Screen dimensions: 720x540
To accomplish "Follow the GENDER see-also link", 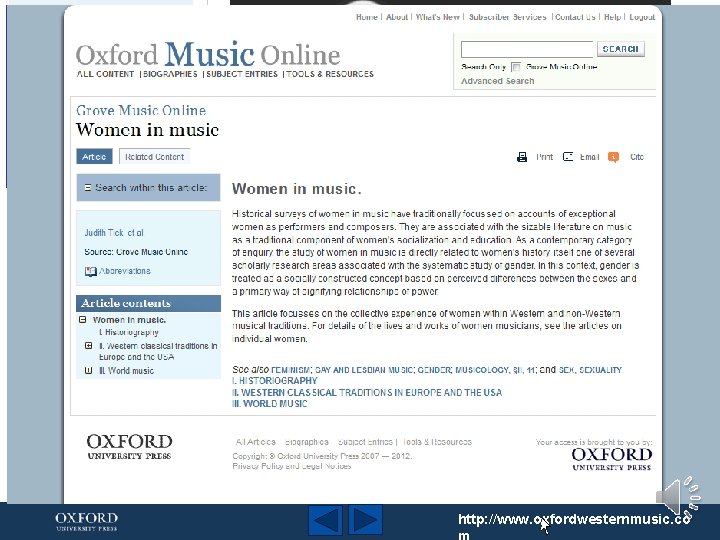I will 434,370.
